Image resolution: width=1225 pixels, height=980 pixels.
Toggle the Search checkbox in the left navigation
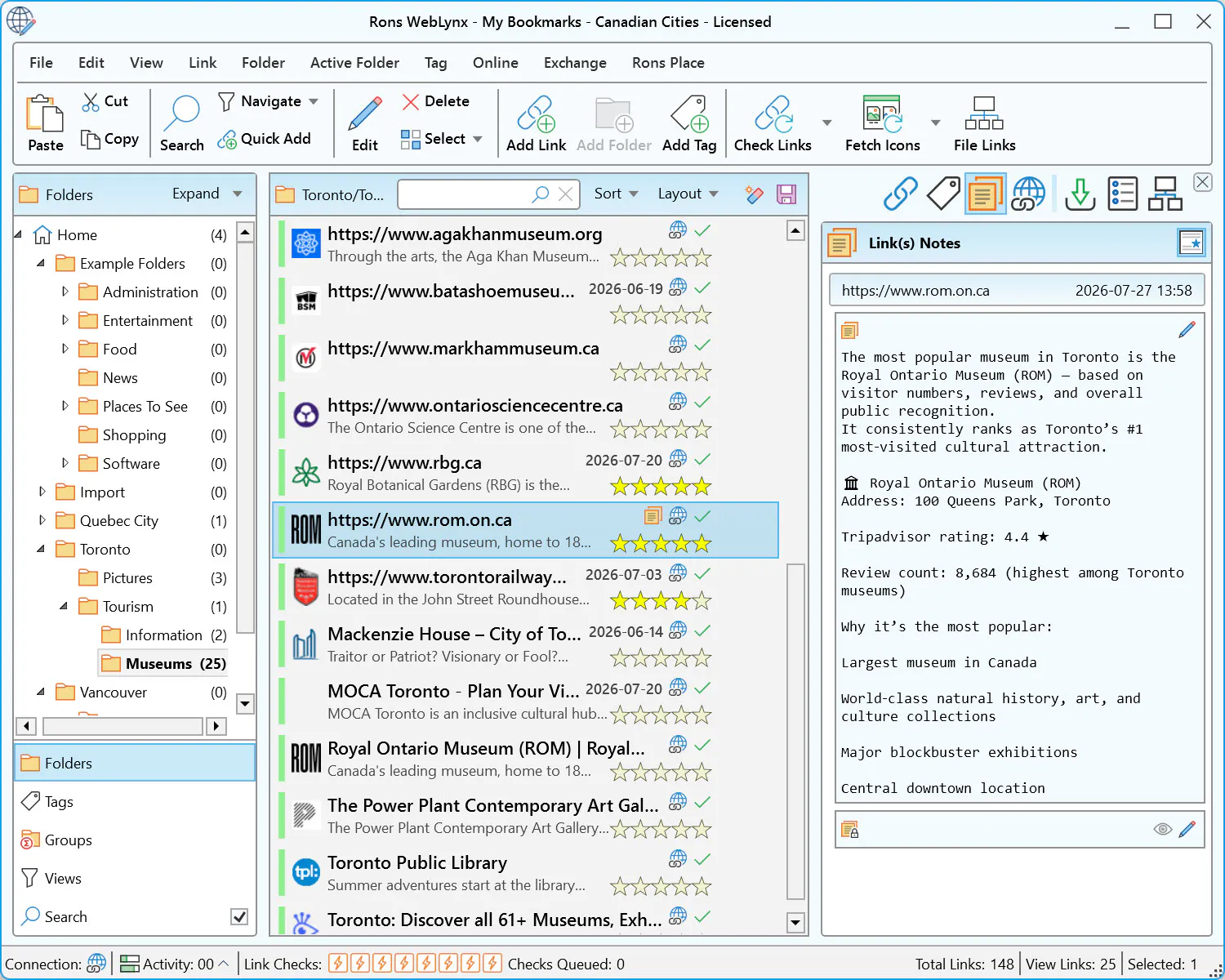[239, 916]
